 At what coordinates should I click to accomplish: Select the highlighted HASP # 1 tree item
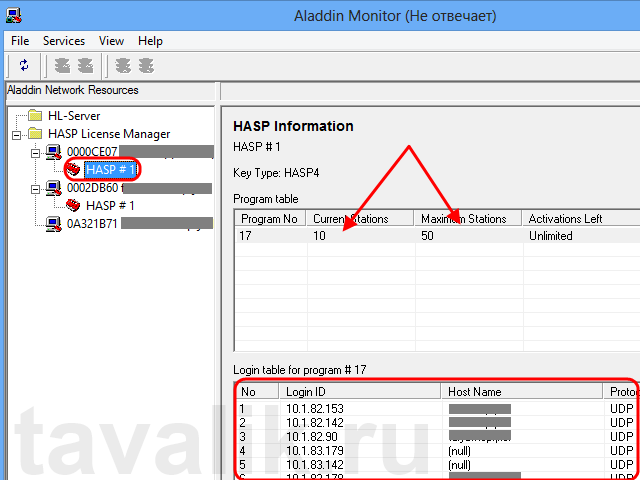click(110, 170)
